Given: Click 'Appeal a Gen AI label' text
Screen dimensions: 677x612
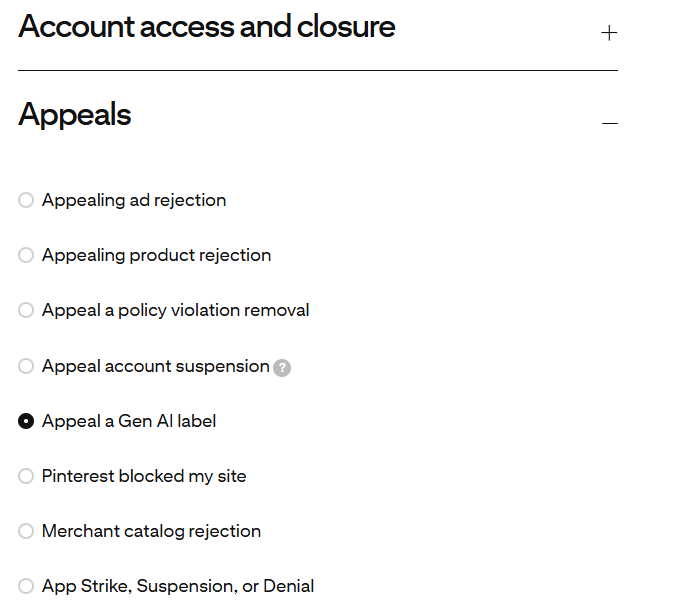Looking at the screenshot, I should [x=129, y=422].
